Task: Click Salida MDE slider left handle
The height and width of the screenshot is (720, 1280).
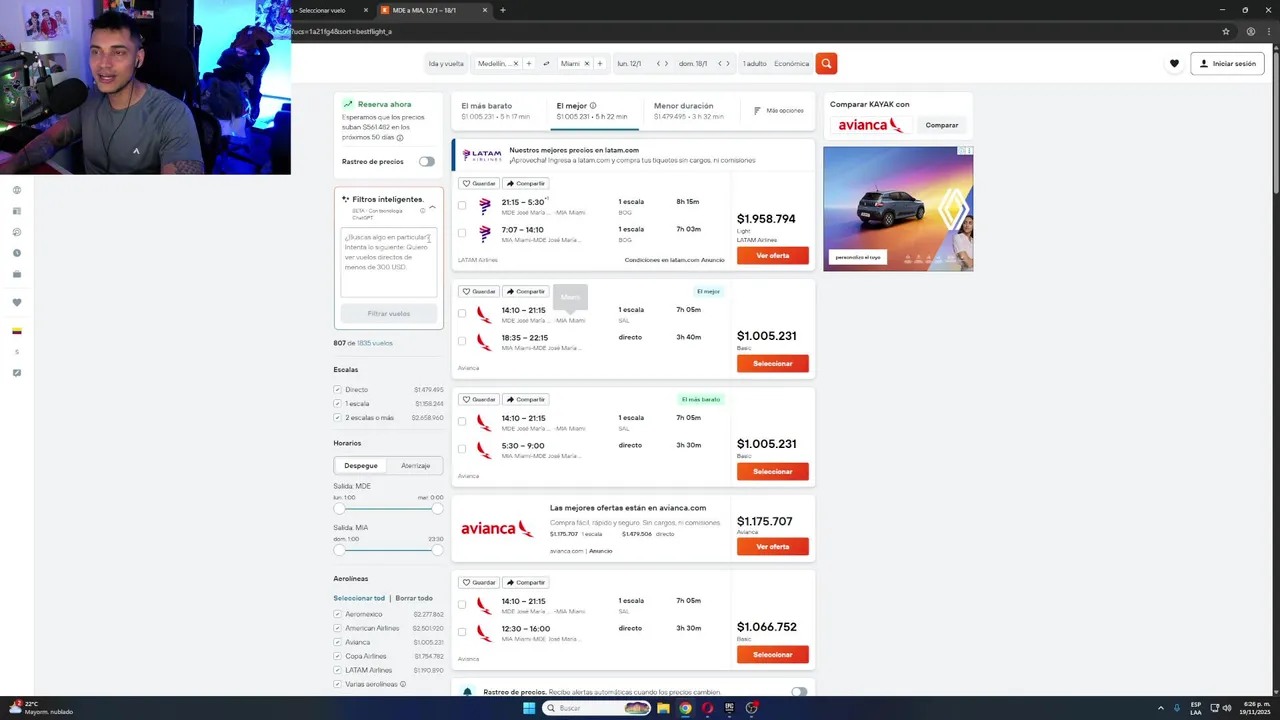Action: click(339, 508)
